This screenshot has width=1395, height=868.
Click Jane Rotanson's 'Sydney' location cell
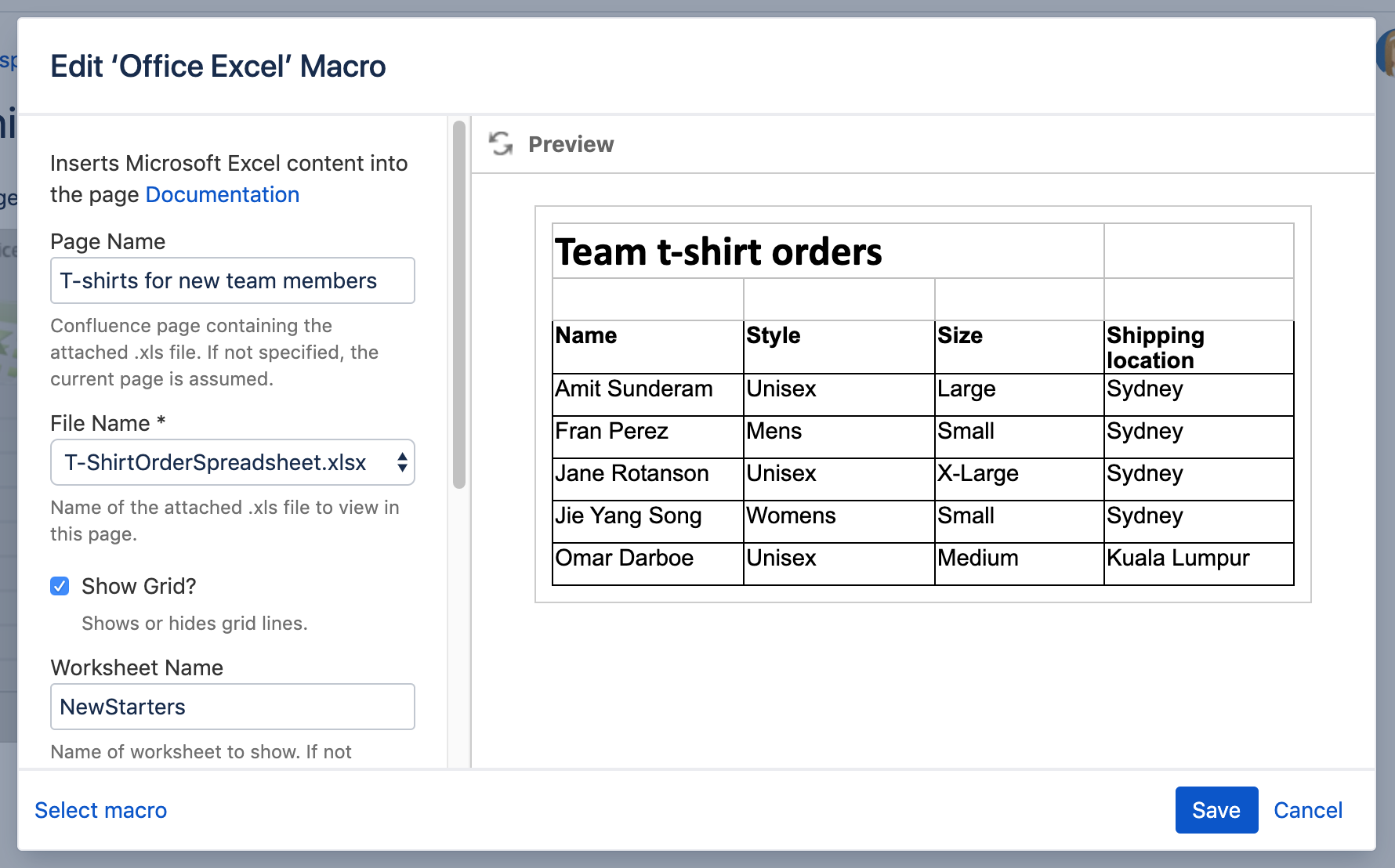[1199, 479]
